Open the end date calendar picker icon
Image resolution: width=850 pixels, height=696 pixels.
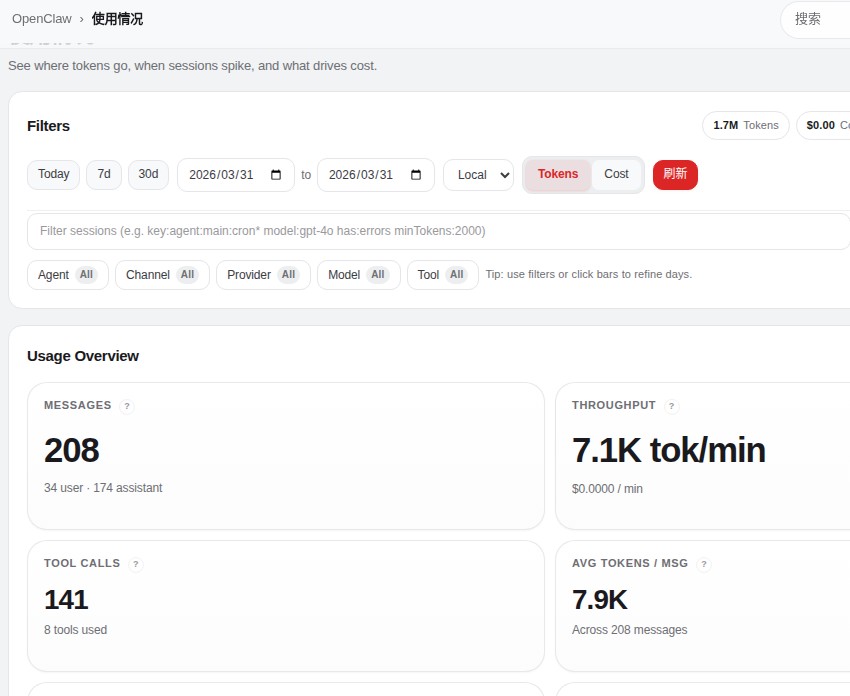point(416,175)
